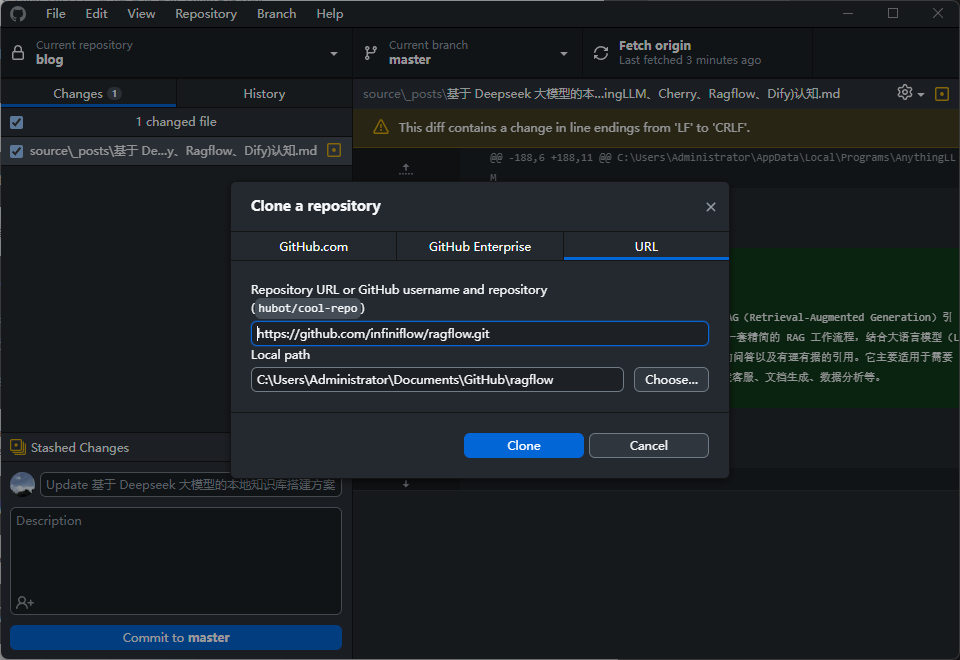Open the Branch menu

276,13
